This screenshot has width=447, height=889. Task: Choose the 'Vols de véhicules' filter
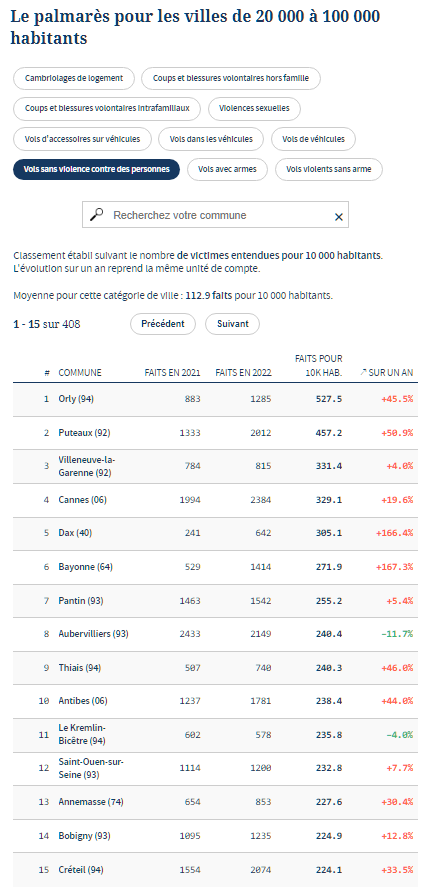[313, 139]
